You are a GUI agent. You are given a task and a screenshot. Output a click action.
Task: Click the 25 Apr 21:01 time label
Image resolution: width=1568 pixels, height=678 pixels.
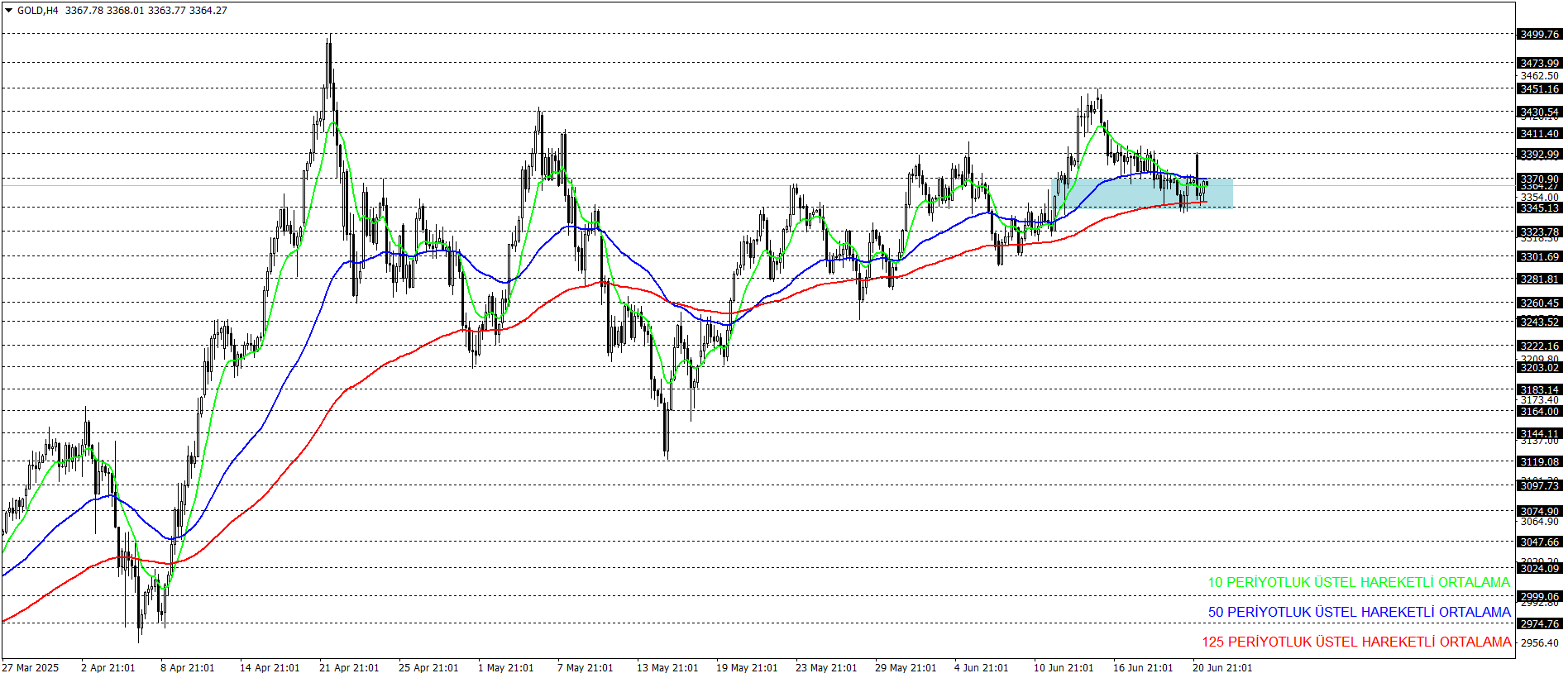(x=428, y=667)
